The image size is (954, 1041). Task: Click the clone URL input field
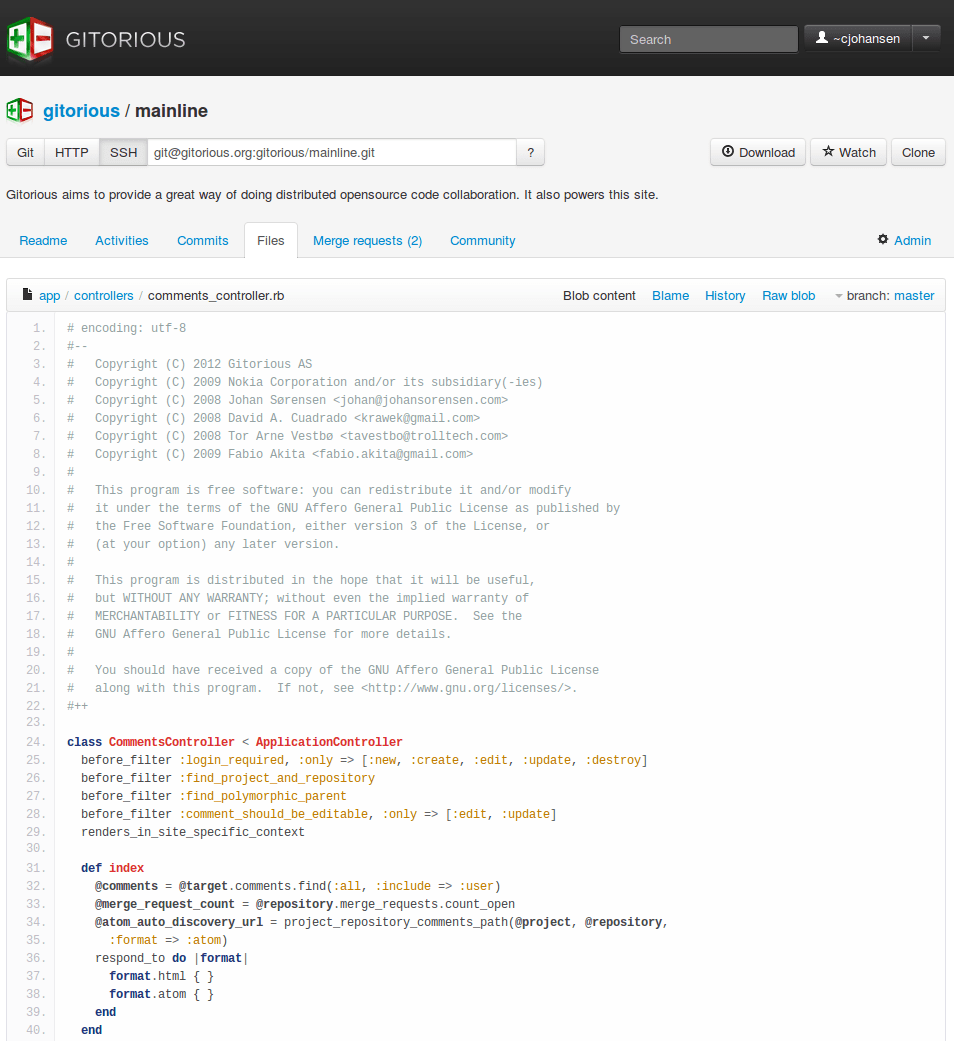click(331, 152)
